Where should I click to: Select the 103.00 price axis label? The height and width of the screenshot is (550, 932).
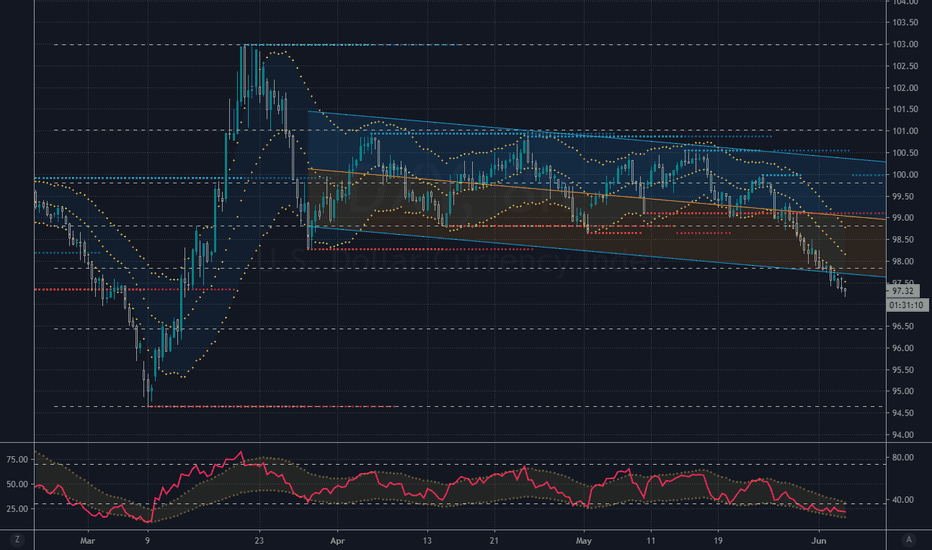905,45
